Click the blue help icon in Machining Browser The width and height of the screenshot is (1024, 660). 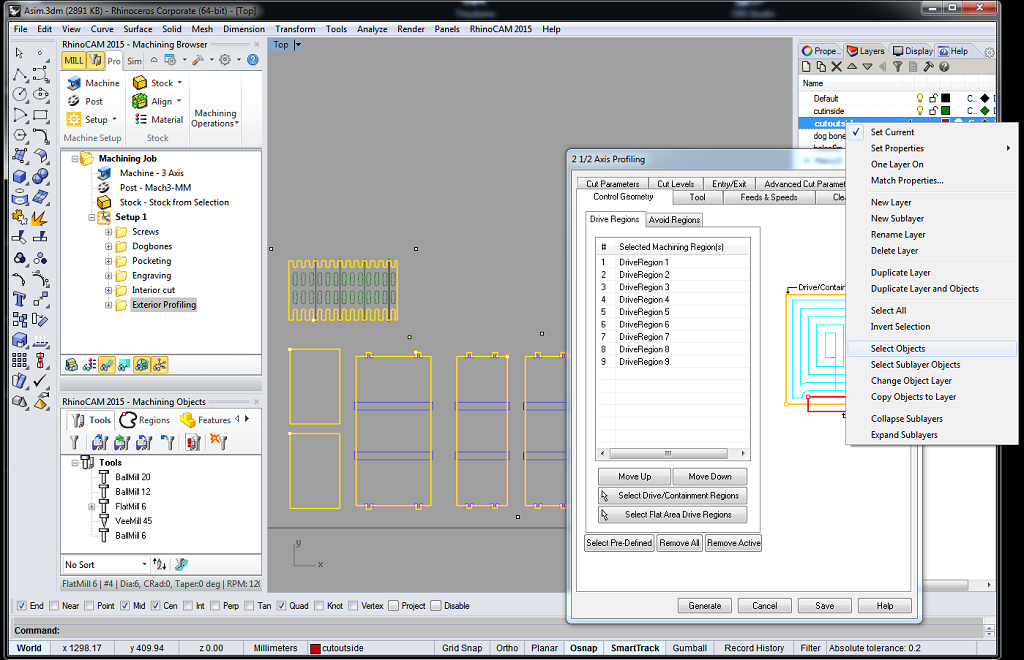pyautogui.click(x=253, y=60)
